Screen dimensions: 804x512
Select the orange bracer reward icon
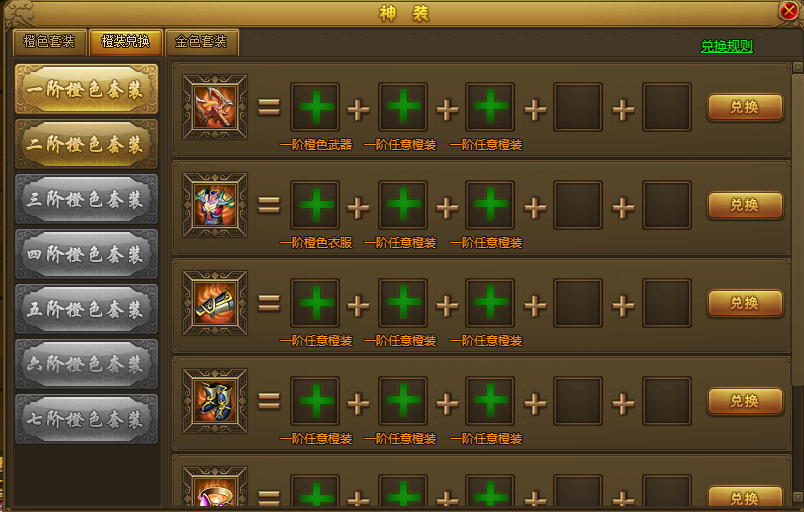click(215, 303)
